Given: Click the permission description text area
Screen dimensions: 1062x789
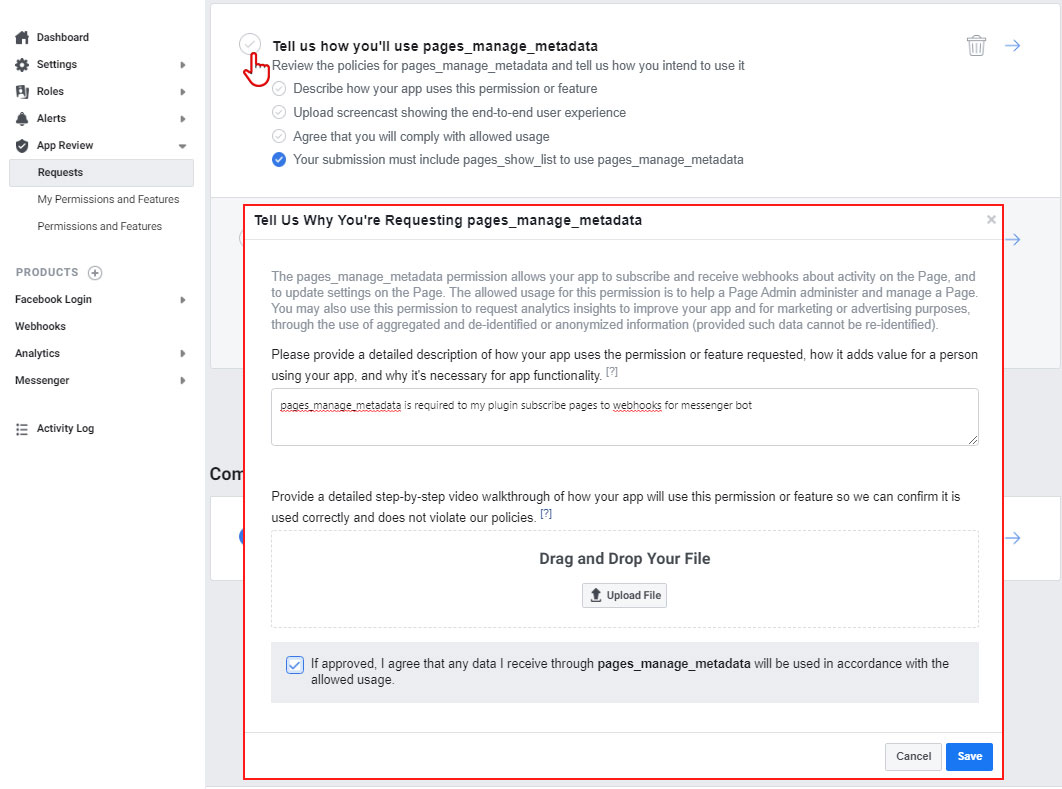Looking at the screenshot, I should pos(624,417).
